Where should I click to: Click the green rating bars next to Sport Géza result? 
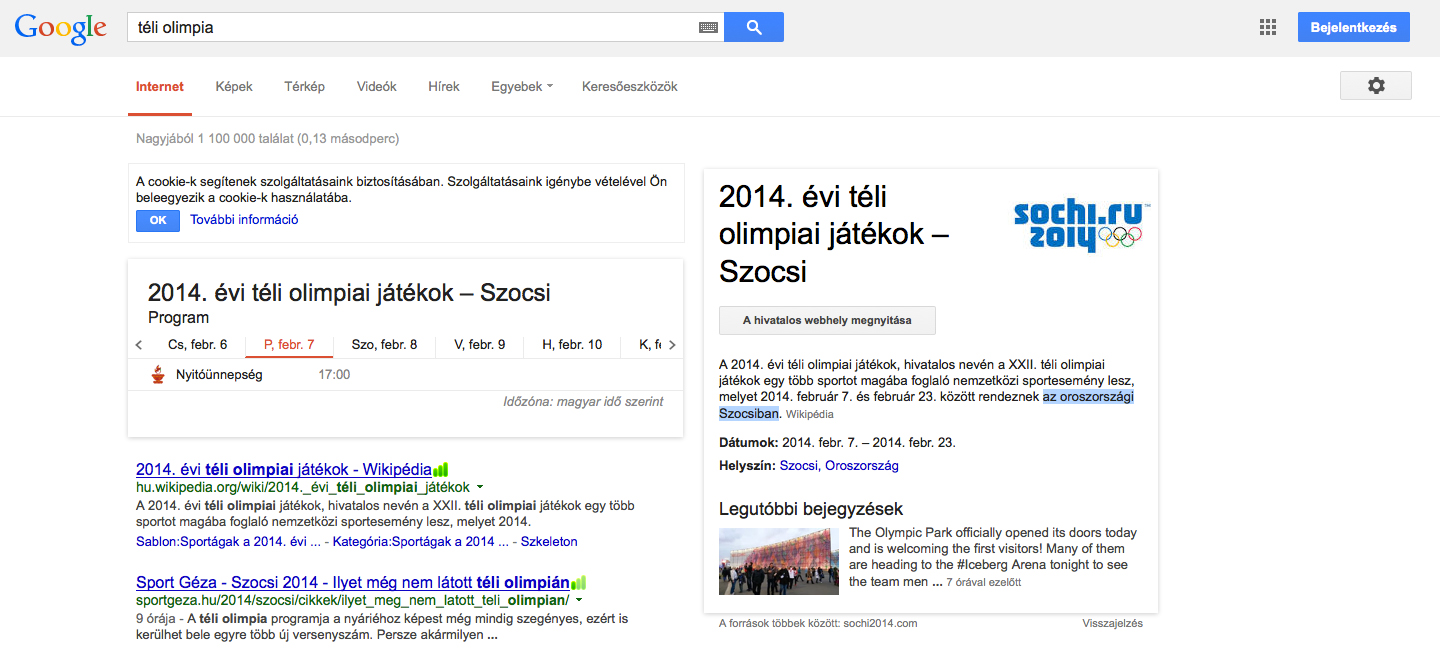578,582
